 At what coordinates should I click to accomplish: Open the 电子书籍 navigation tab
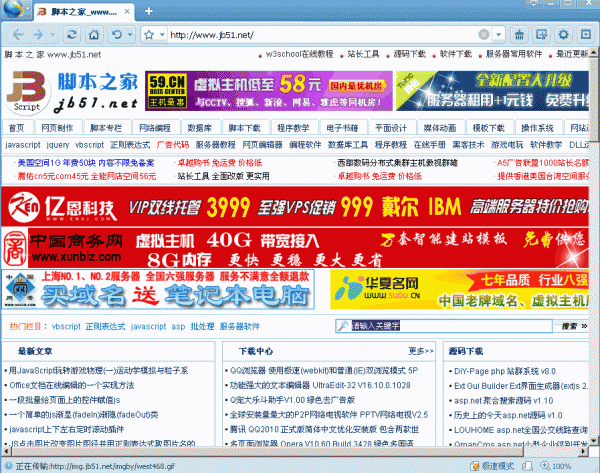[342, 128]
